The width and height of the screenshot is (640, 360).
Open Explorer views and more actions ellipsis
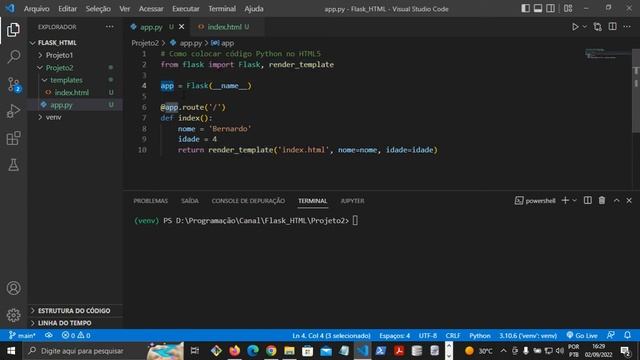point(110,27)
